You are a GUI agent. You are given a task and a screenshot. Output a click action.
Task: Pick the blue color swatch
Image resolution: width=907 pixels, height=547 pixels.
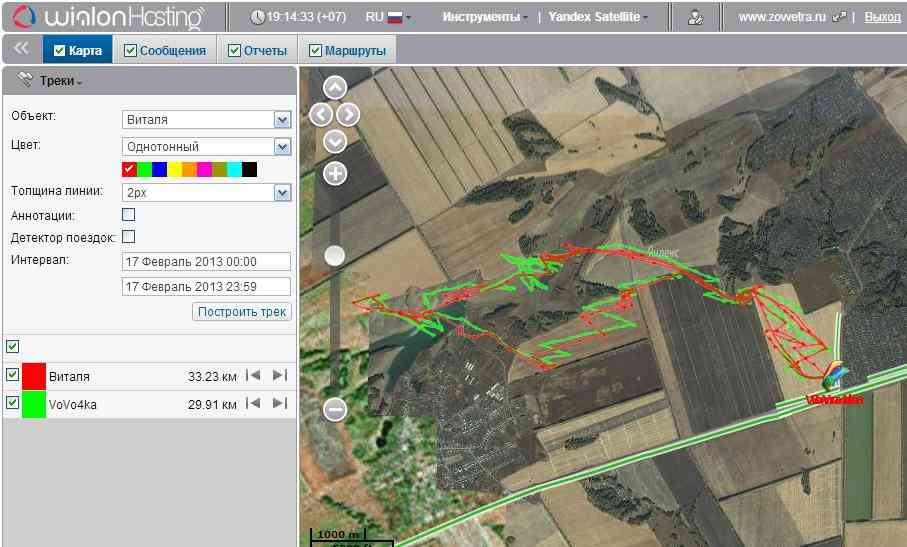159,169
